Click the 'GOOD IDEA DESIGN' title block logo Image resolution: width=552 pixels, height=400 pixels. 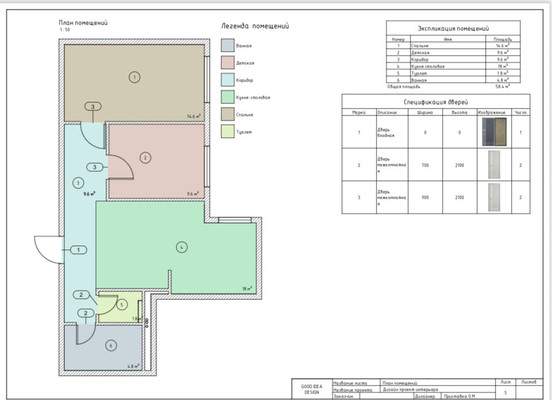coord(312,389)
